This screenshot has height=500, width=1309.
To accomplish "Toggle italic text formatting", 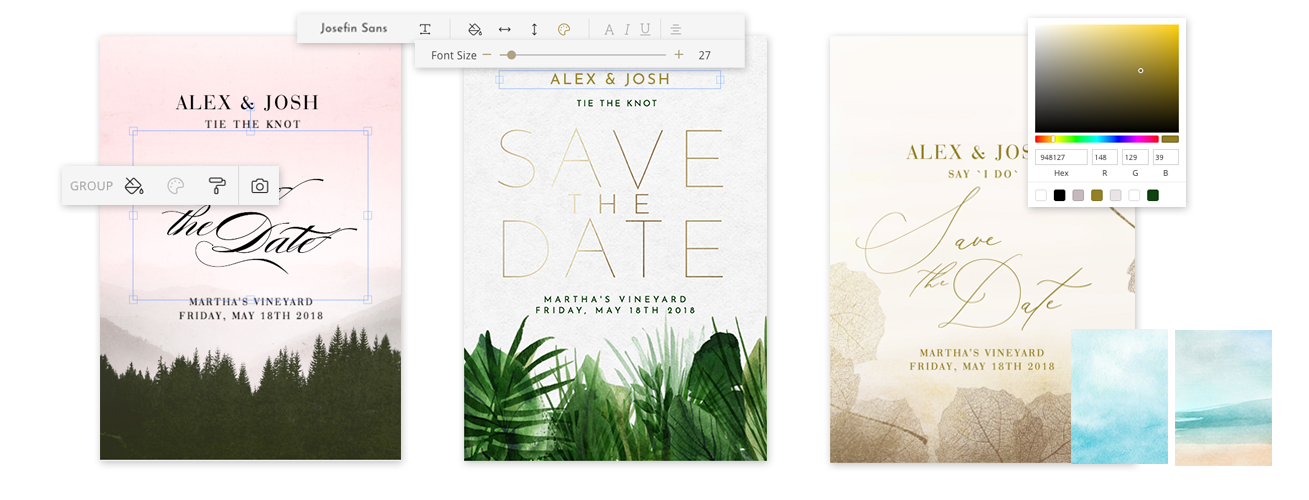I will coord(627,29).
